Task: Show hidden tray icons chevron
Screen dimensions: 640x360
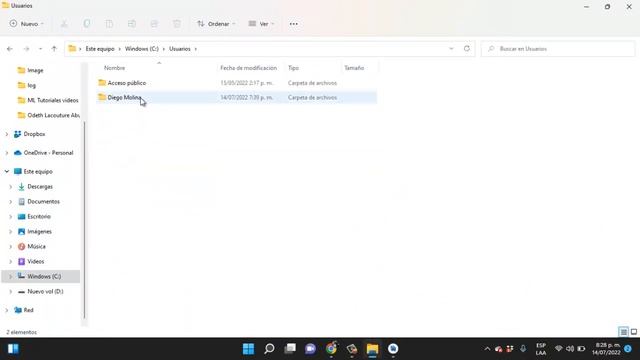Action: [x=487, y=349]
